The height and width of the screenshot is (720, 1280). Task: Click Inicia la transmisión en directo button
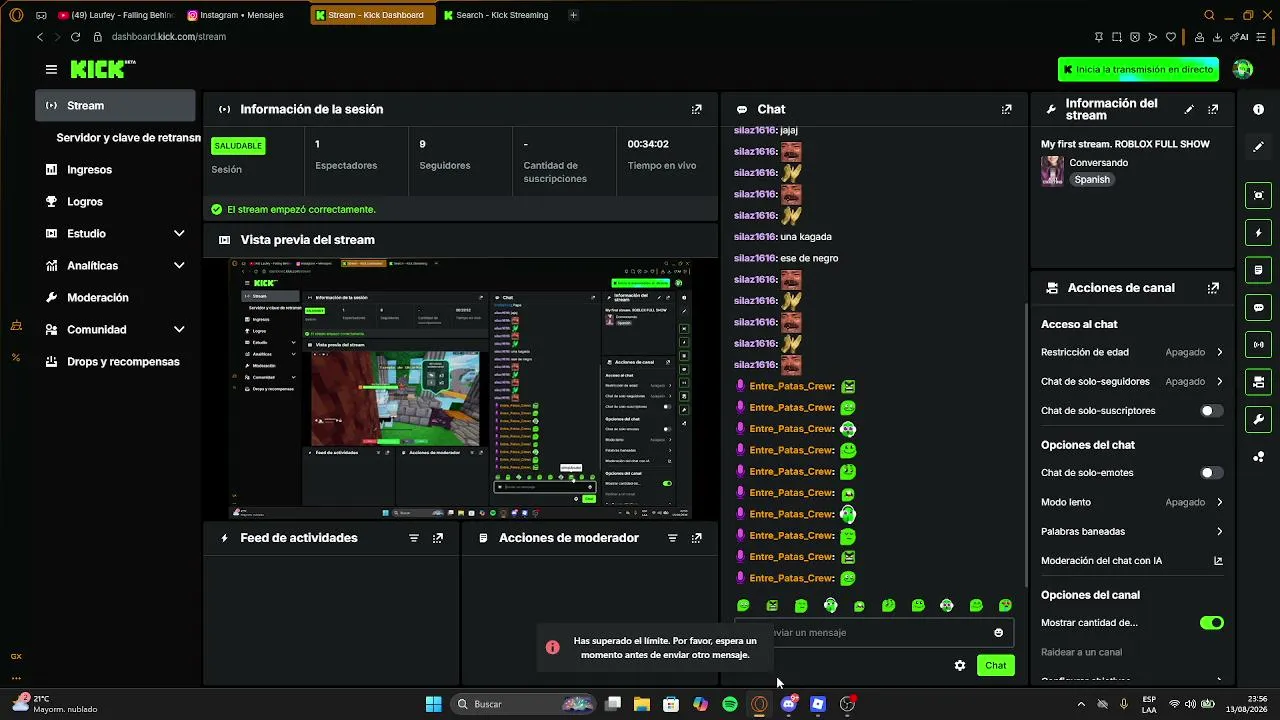pyautogui.click(x=1138, y=69)
